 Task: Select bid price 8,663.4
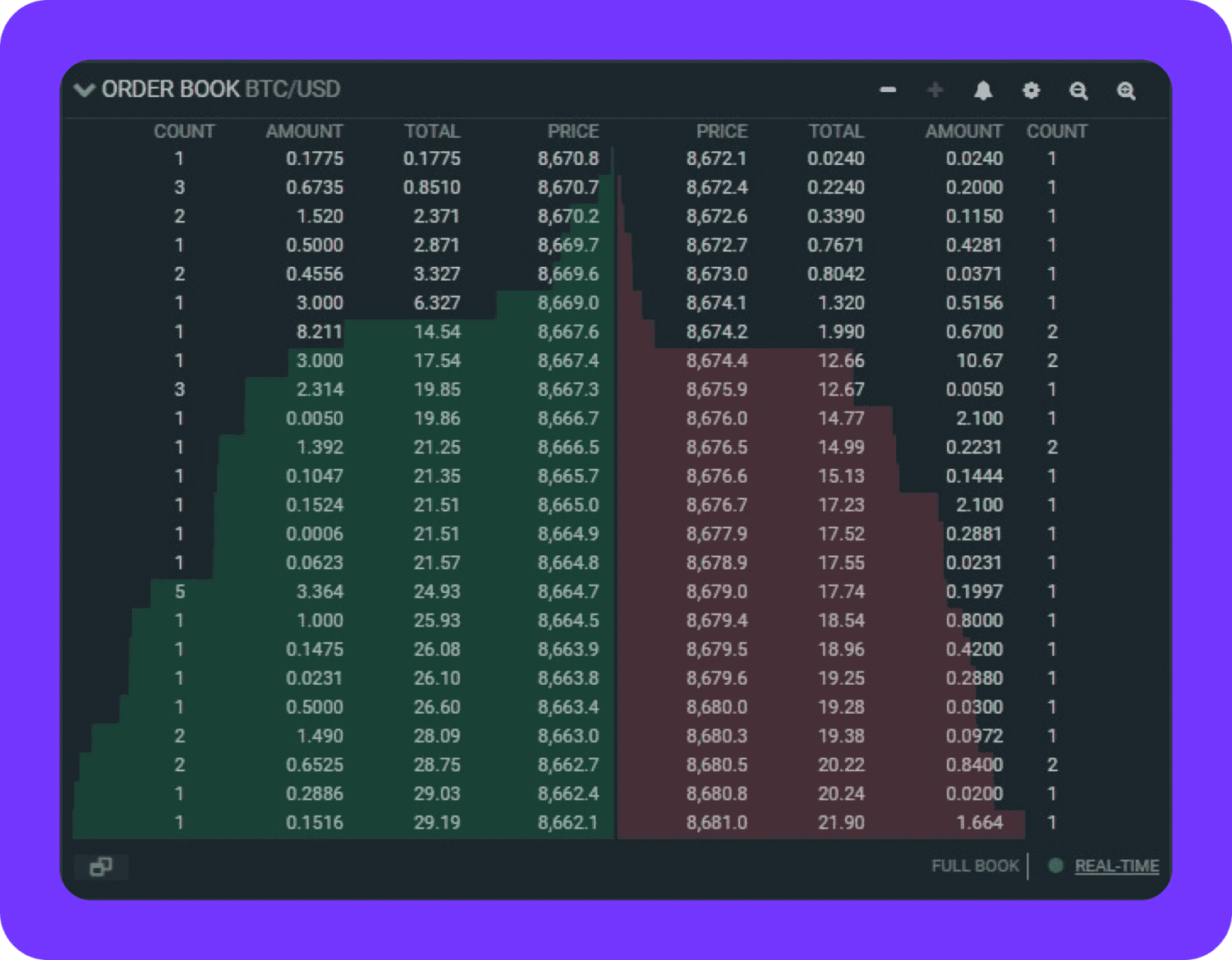(568, 707)
